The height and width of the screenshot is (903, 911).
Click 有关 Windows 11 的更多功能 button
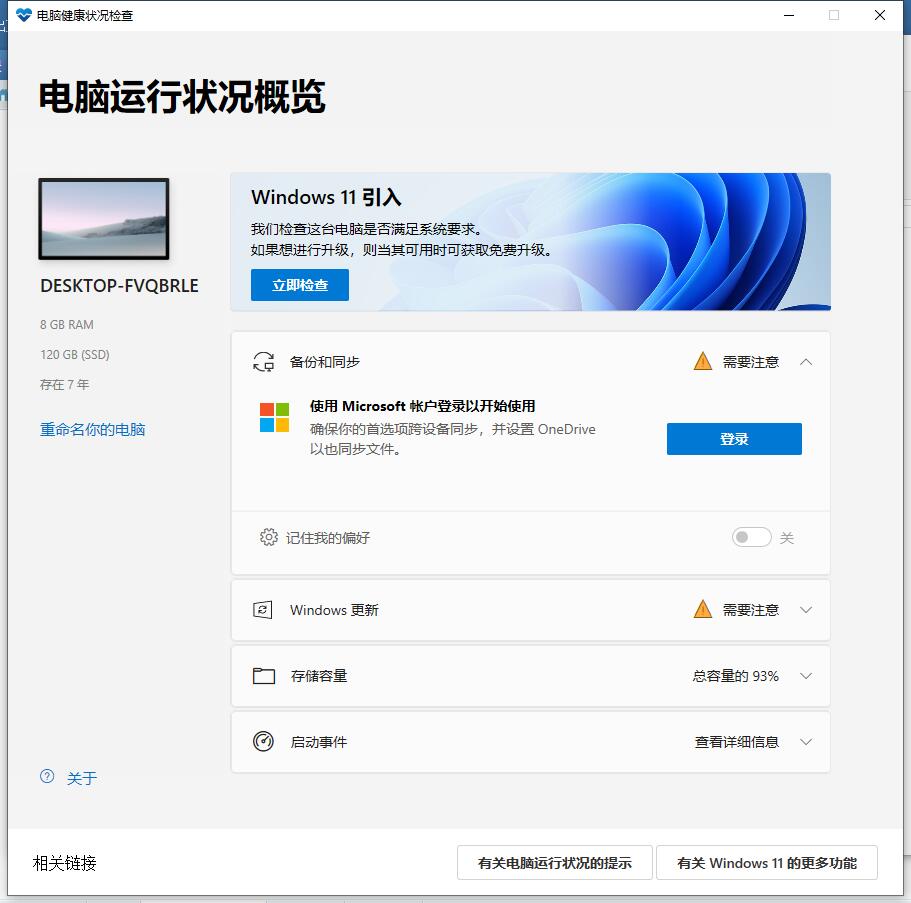(766, 863)
